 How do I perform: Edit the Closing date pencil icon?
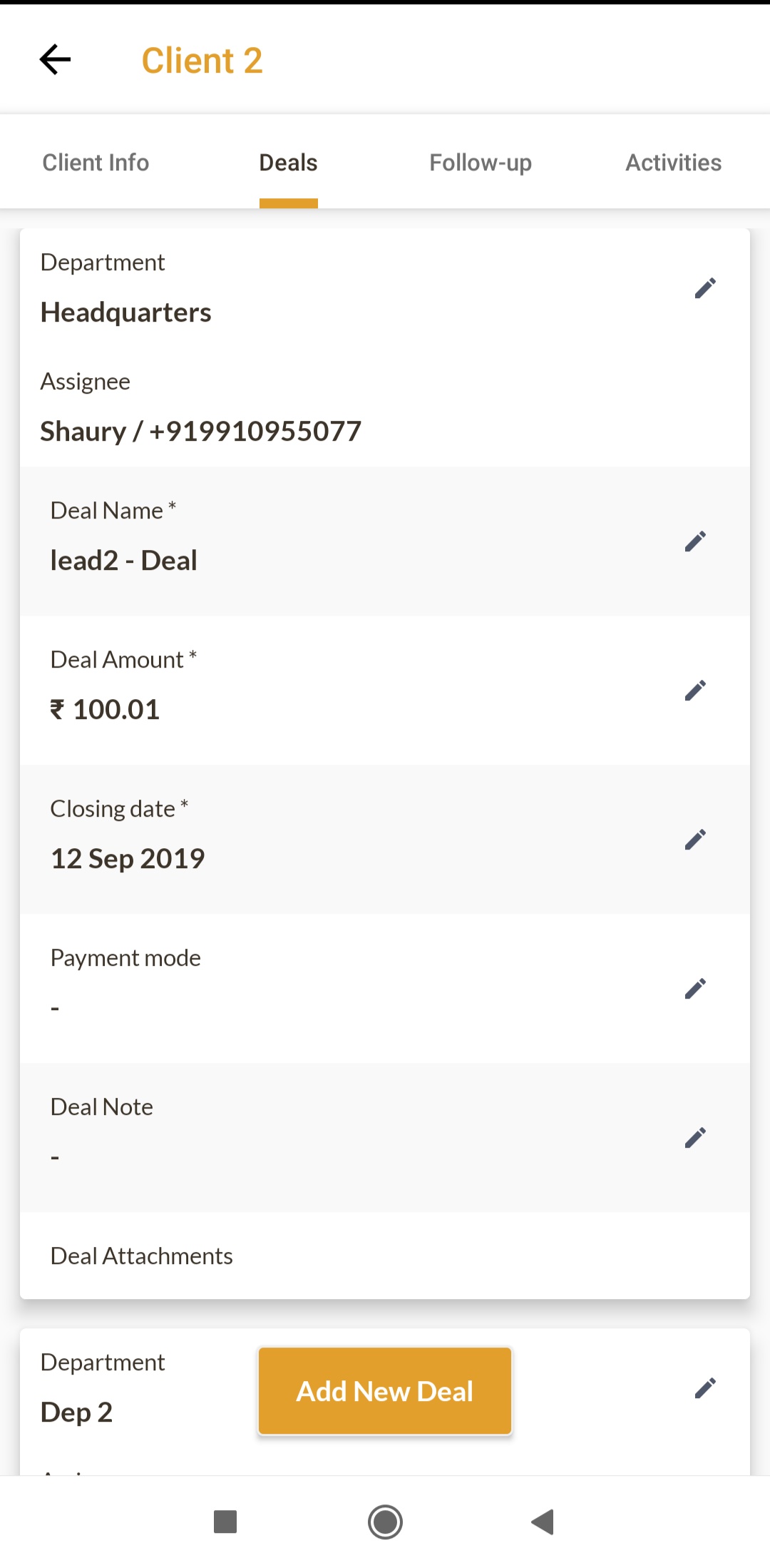694,840
